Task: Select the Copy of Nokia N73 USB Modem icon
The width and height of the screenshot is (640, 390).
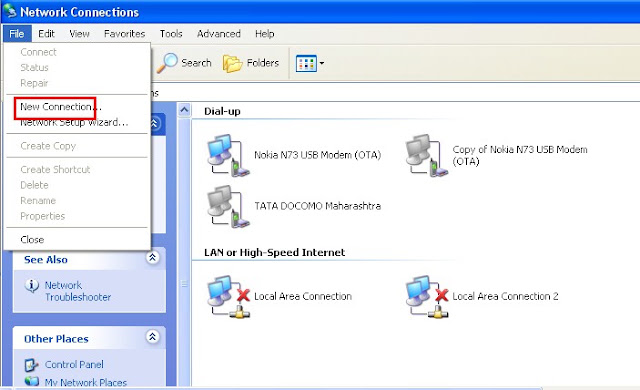Action: [426, 155]
